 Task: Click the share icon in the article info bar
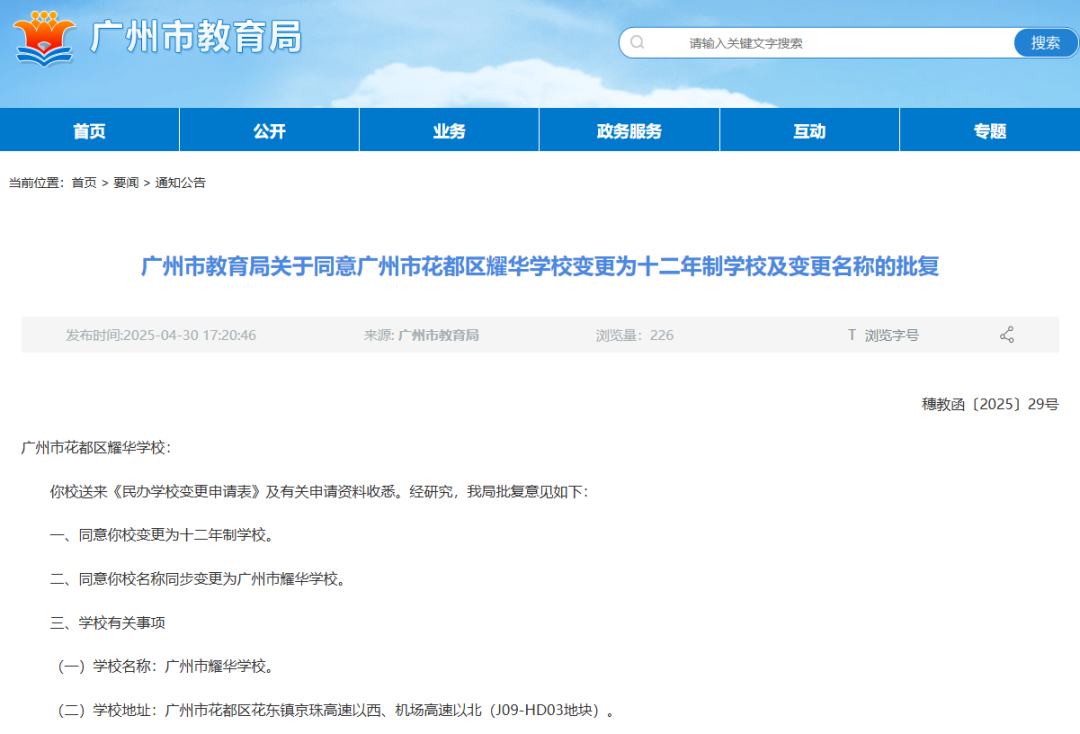pyautogui.click(x=1006, y=335)
